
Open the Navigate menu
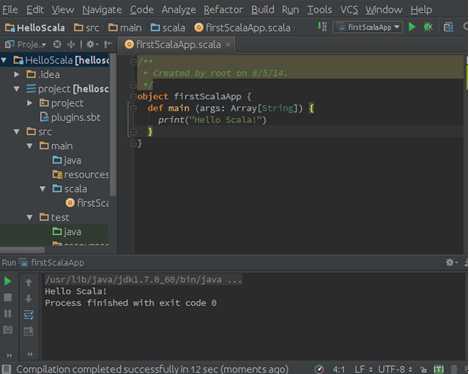click(102, 10)
